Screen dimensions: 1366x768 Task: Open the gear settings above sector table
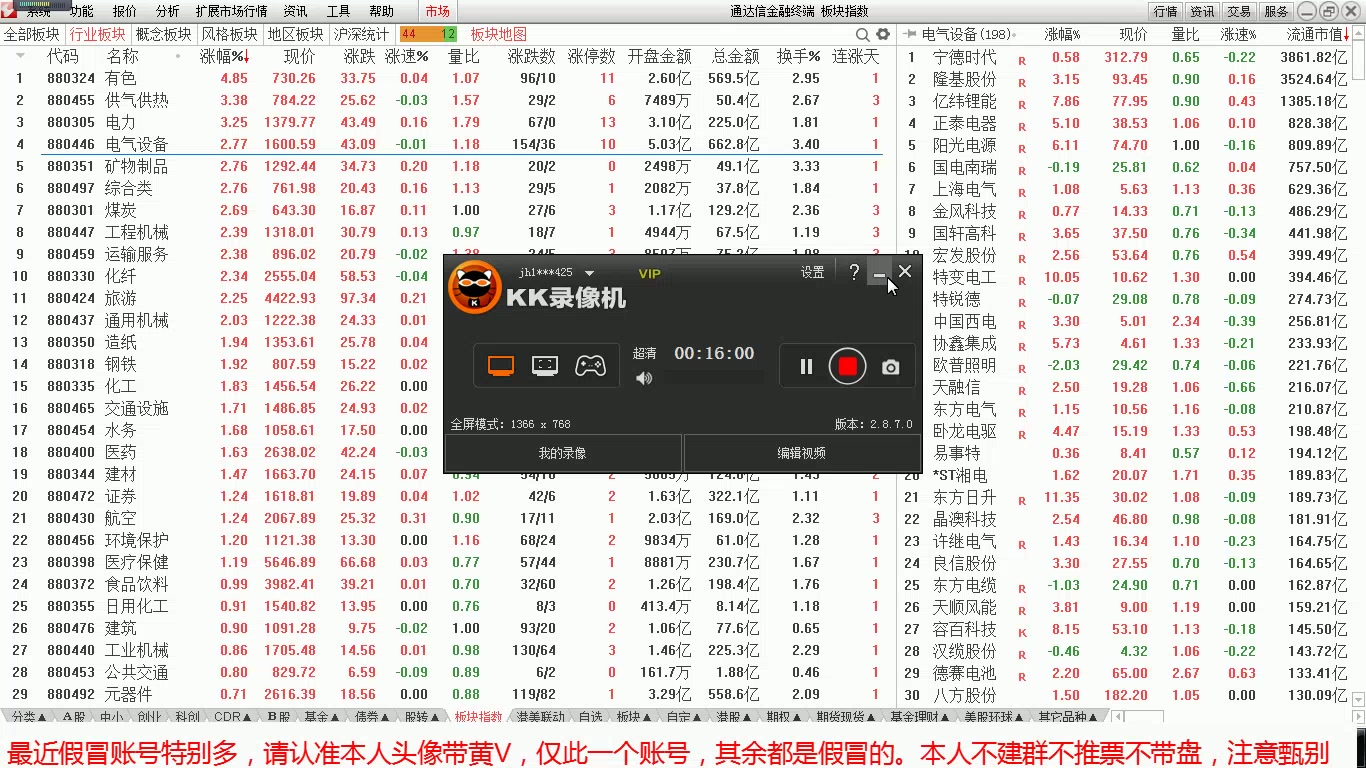(882, 35)
